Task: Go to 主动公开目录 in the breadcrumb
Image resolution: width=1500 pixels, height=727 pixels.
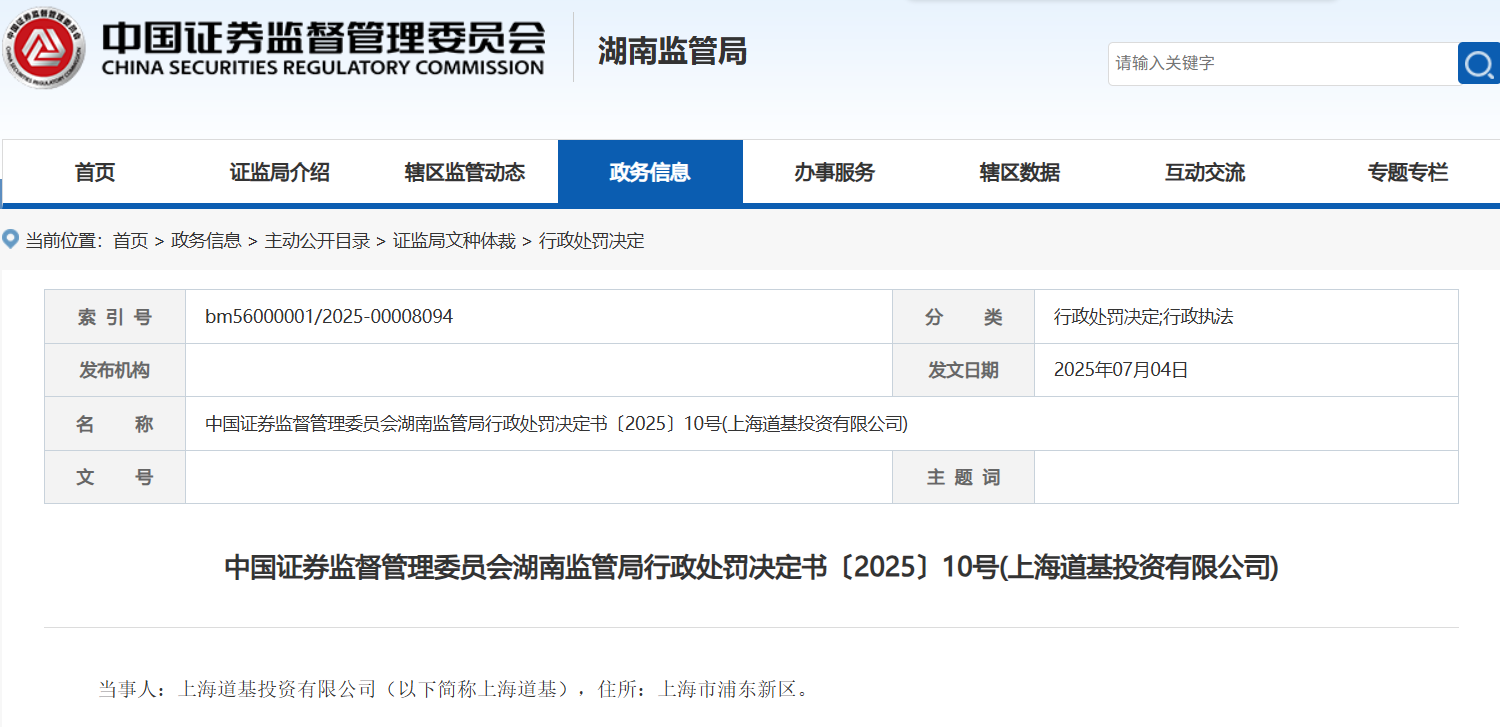Action: click(317, 241)
